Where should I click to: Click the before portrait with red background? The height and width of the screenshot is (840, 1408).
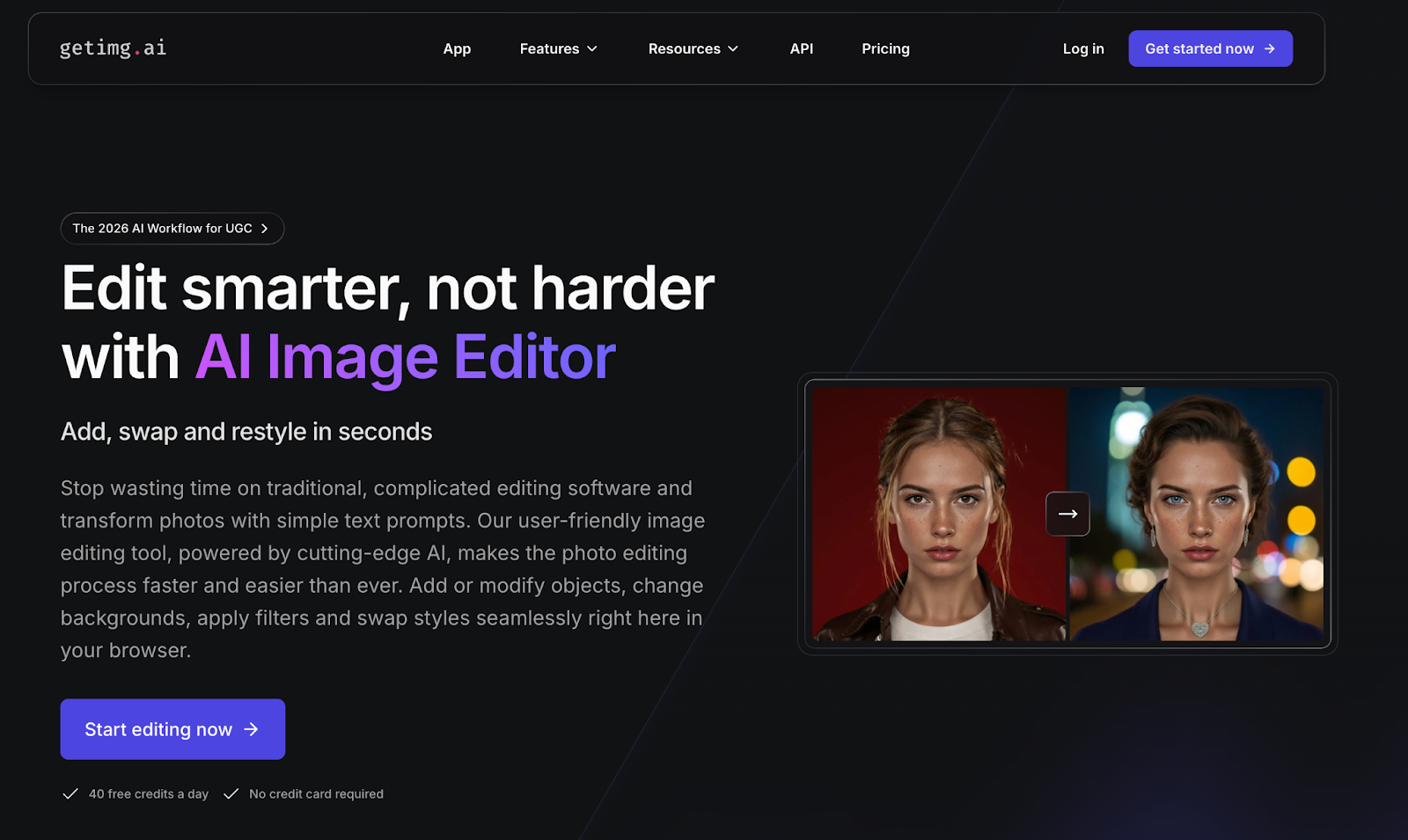(x=938, y=514)
